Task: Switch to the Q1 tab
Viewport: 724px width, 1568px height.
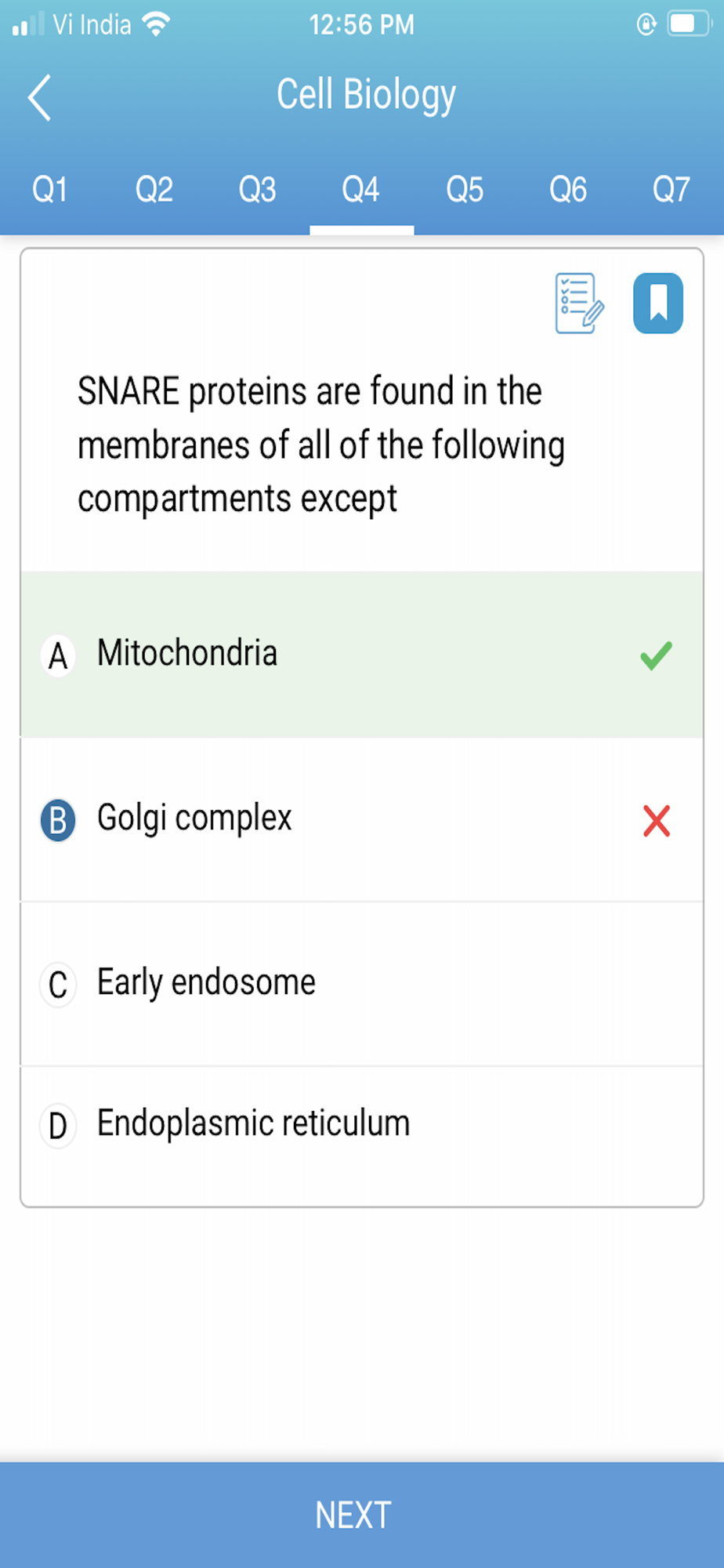Action: coord(49,190)
